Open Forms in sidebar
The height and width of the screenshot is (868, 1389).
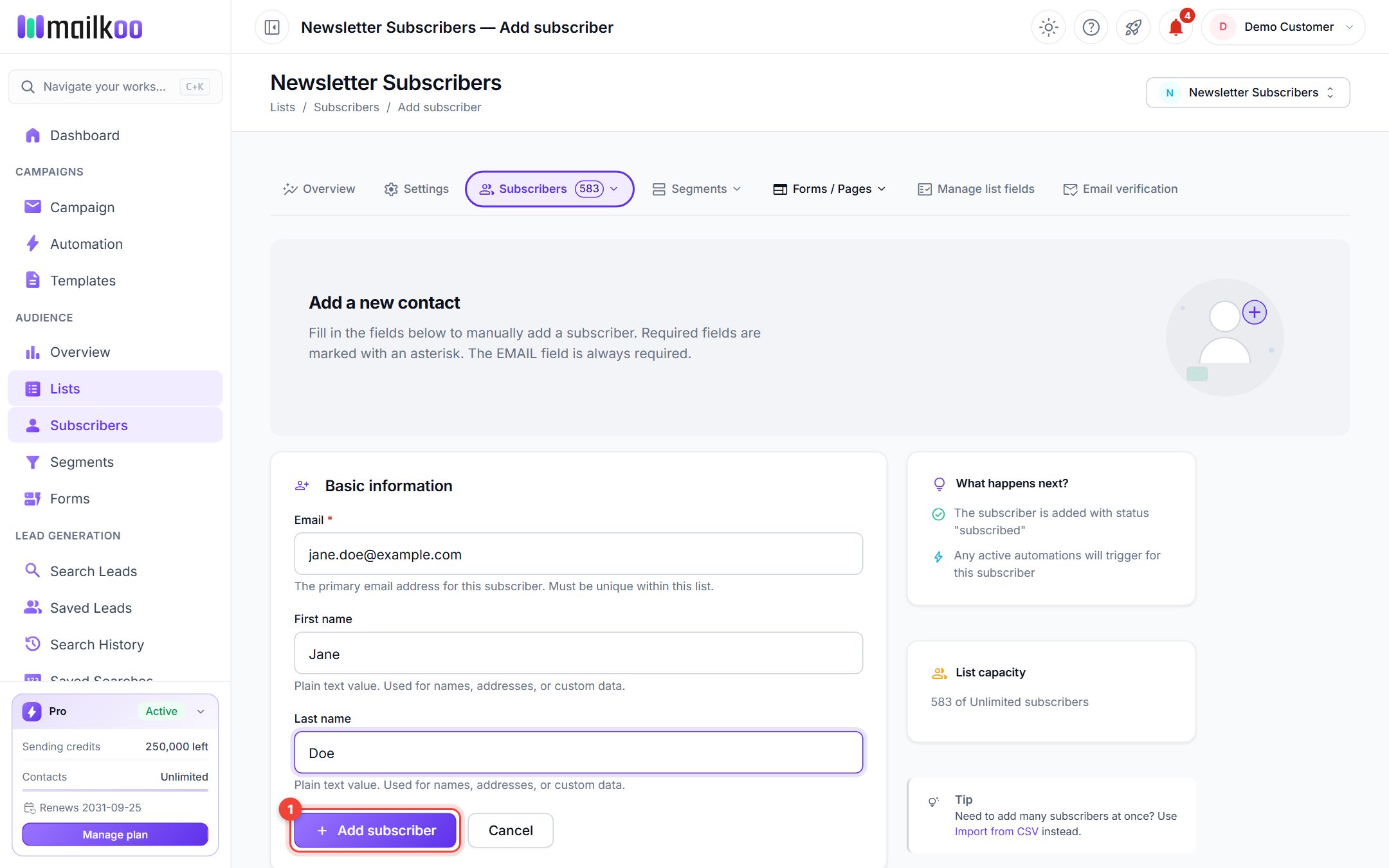(x=115, y=498)
